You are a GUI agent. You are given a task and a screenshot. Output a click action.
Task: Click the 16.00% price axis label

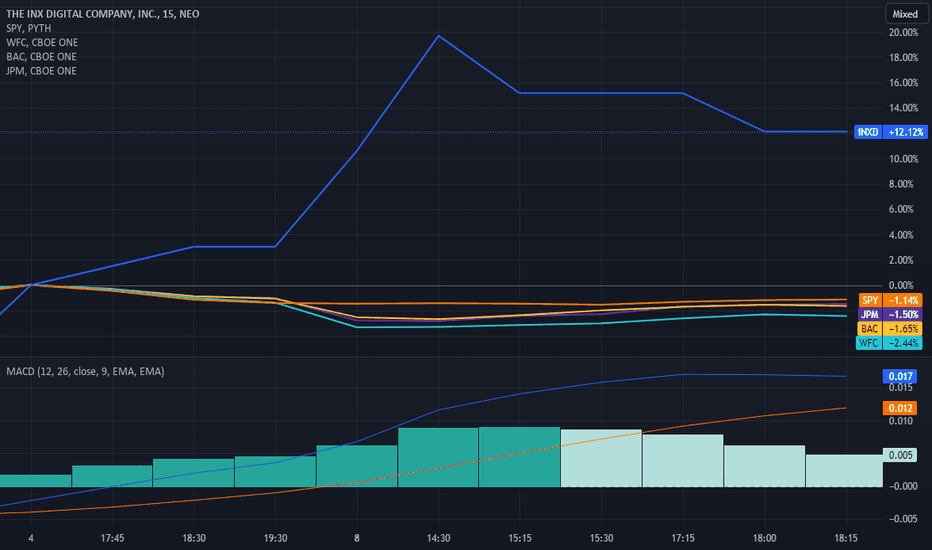pos(903,83)
